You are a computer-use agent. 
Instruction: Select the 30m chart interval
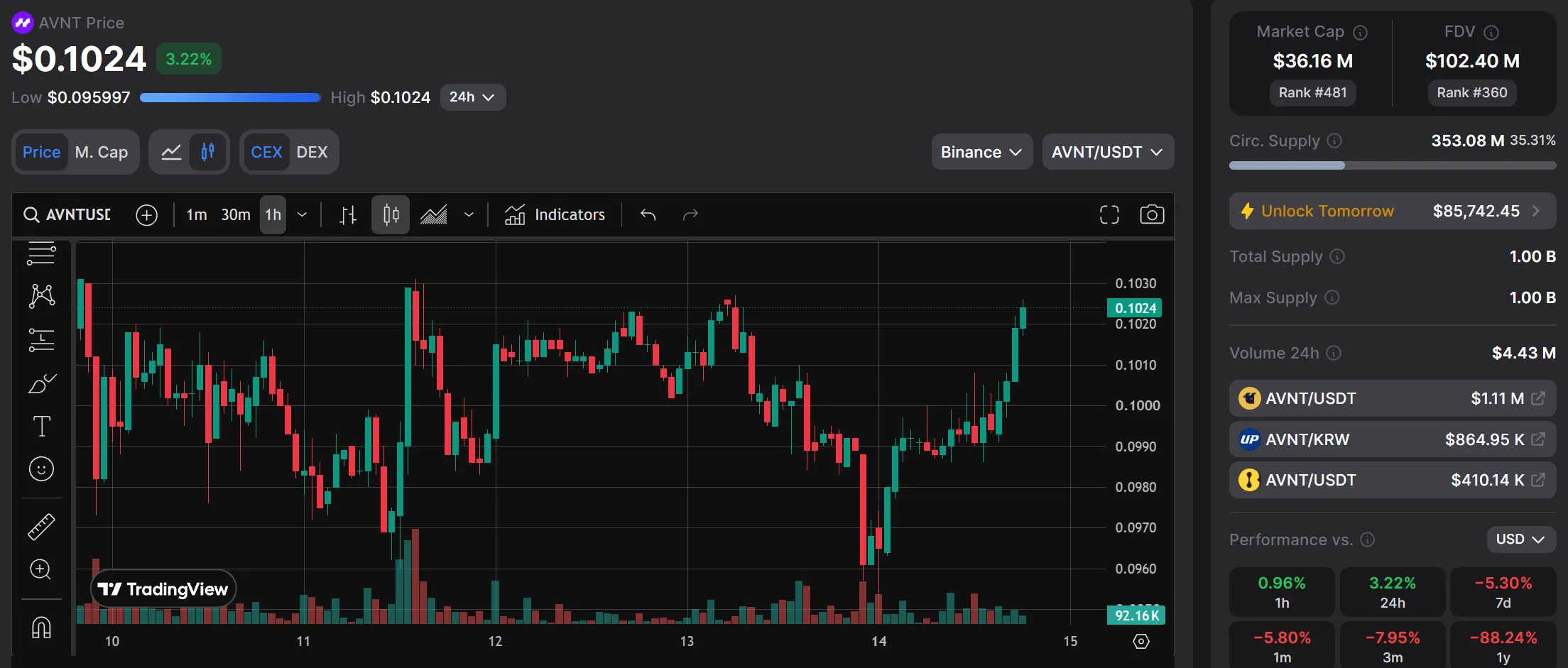236,214
